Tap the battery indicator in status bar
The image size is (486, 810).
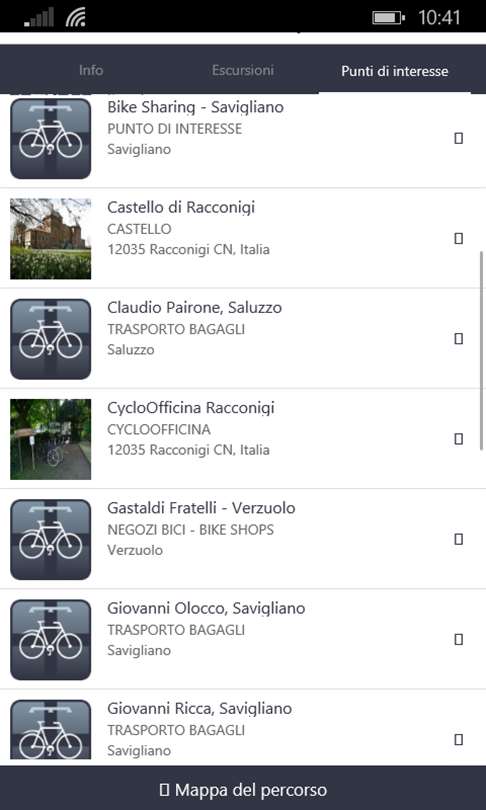pyautogui.click(x=388, y=18)
